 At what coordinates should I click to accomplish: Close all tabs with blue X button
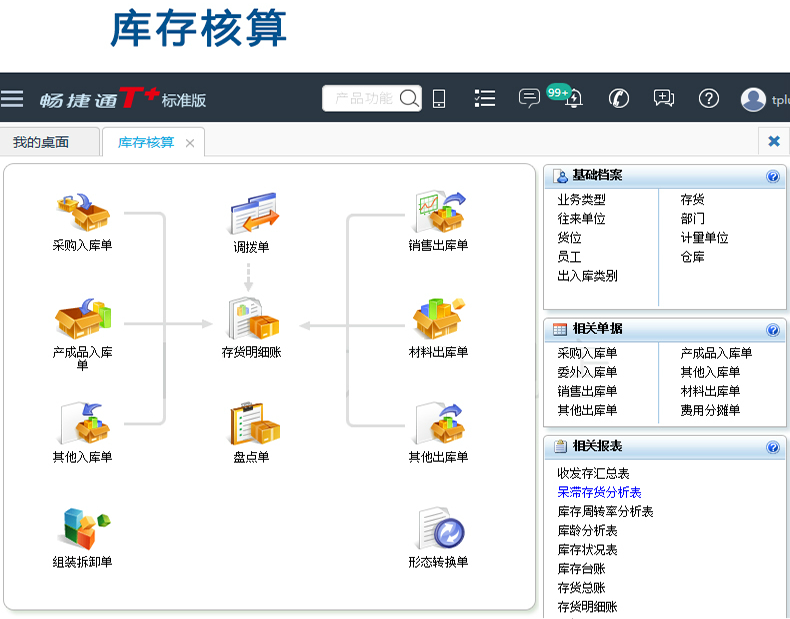click(x=774, y=141)
